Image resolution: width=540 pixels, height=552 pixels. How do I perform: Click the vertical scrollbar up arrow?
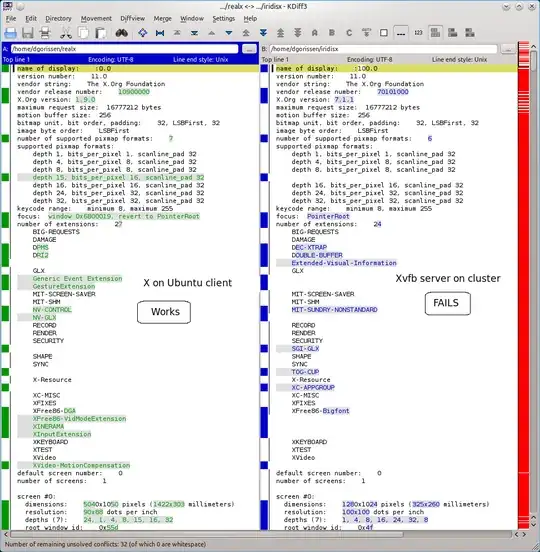[534, 46]
